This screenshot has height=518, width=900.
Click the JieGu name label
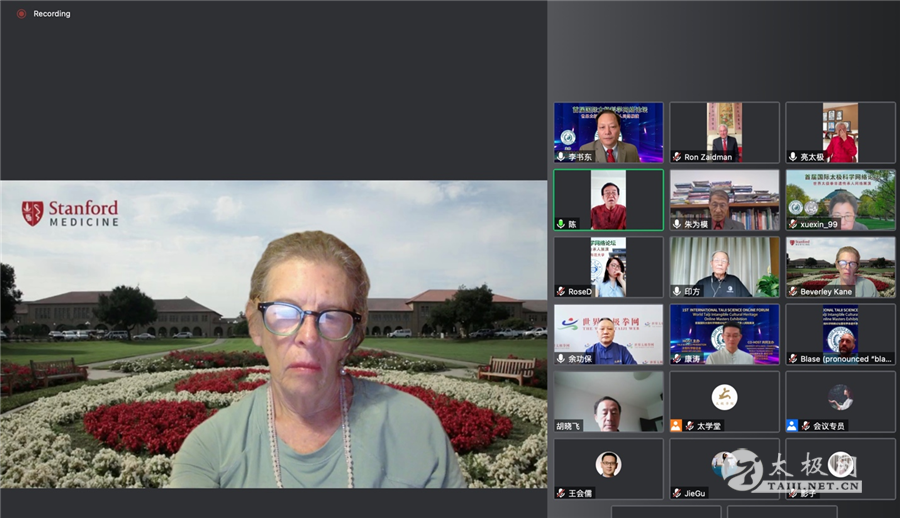pos(694,493)
